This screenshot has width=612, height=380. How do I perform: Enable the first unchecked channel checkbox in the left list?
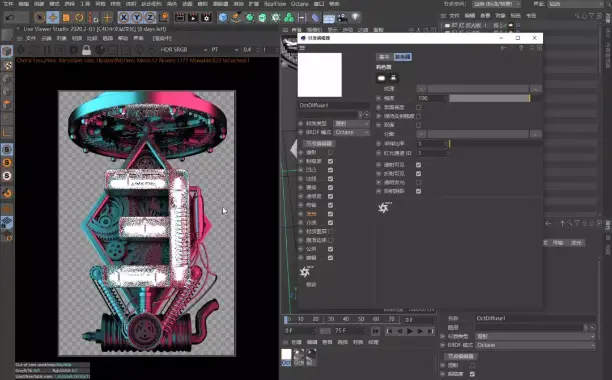click(331, 152)
